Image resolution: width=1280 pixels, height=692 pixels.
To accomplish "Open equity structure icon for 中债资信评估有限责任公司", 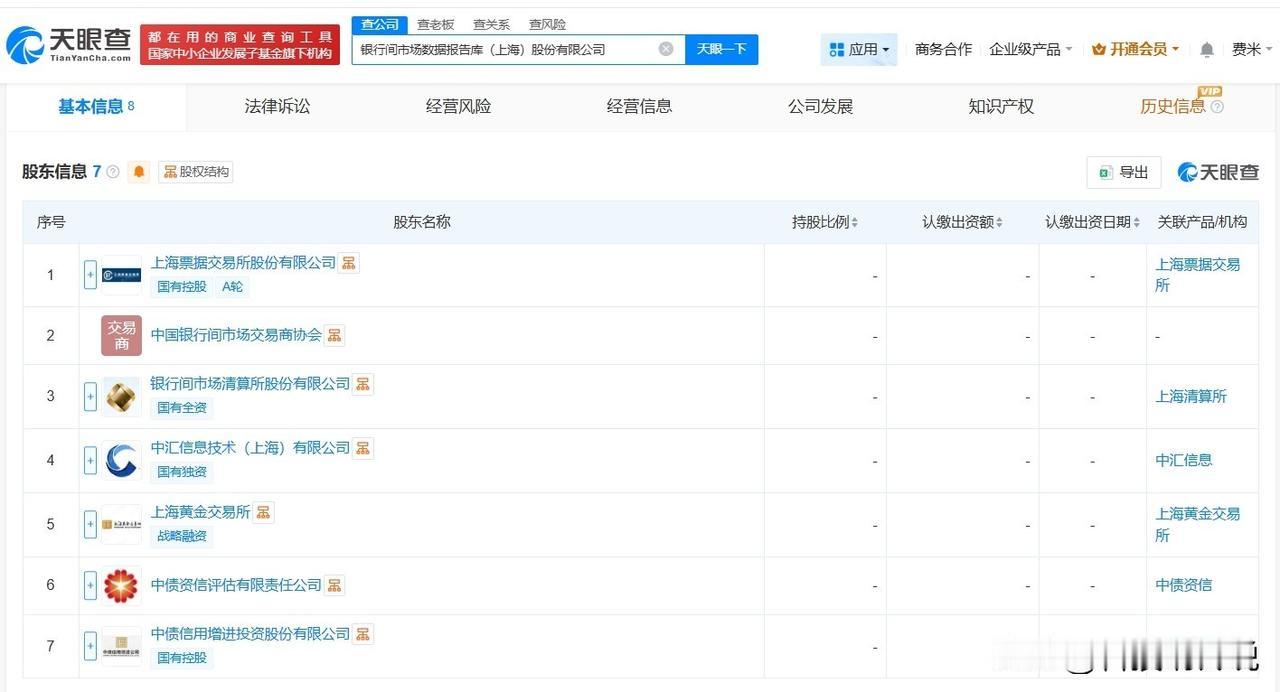I will coord(334,585).
